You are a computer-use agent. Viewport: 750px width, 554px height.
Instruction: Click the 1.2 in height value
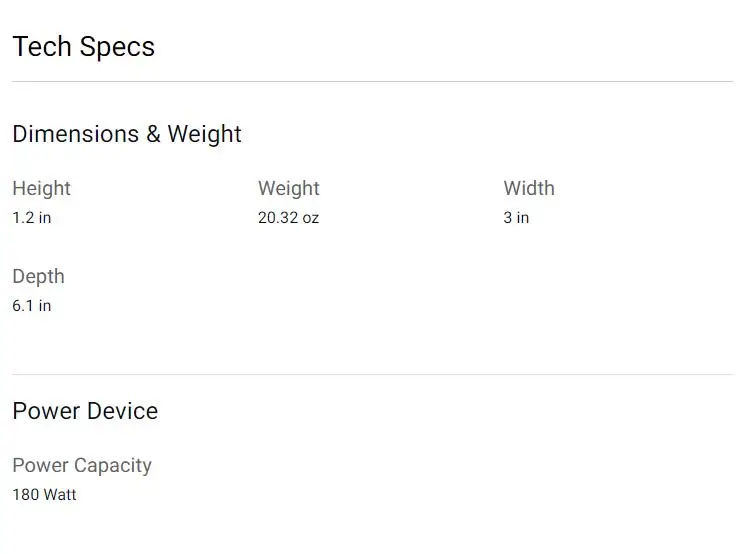tap(31, 218)
